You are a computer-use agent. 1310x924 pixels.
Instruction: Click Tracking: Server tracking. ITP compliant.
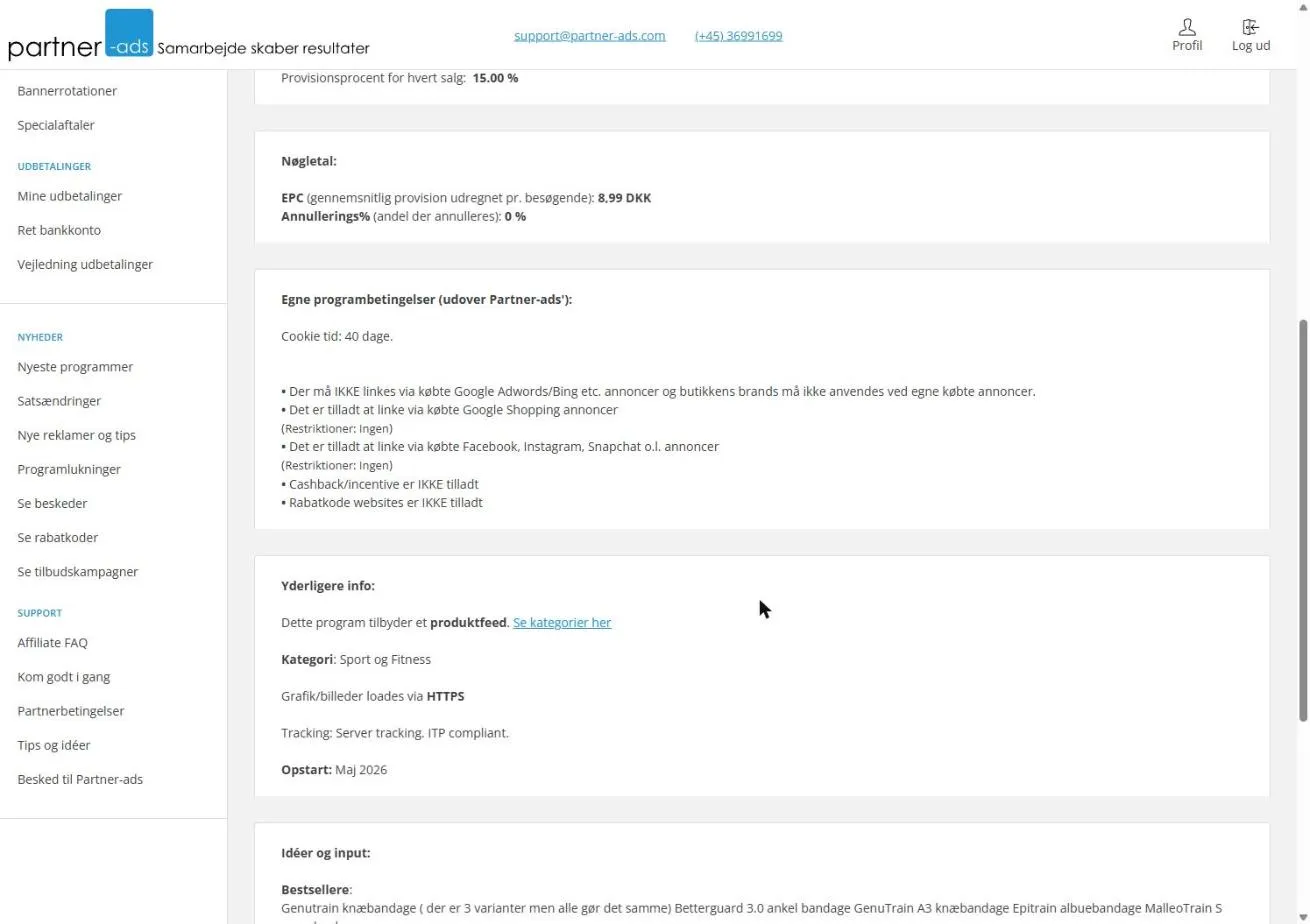(395, 733)
